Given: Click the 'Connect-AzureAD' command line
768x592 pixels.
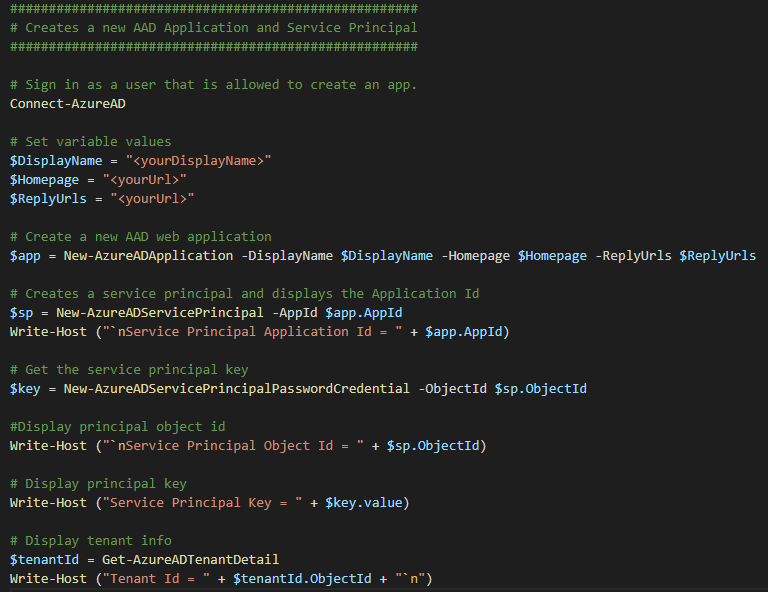Looking at the screenshot, I should [x=68, y=104].
